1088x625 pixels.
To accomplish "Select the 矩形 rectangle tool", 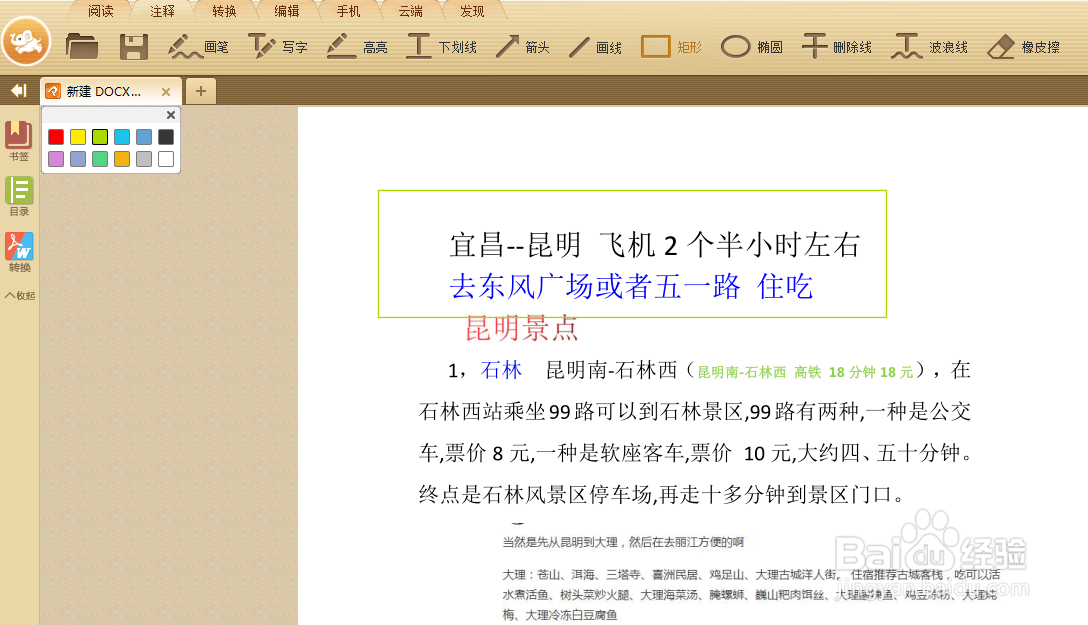I will (x=671, y=46).
